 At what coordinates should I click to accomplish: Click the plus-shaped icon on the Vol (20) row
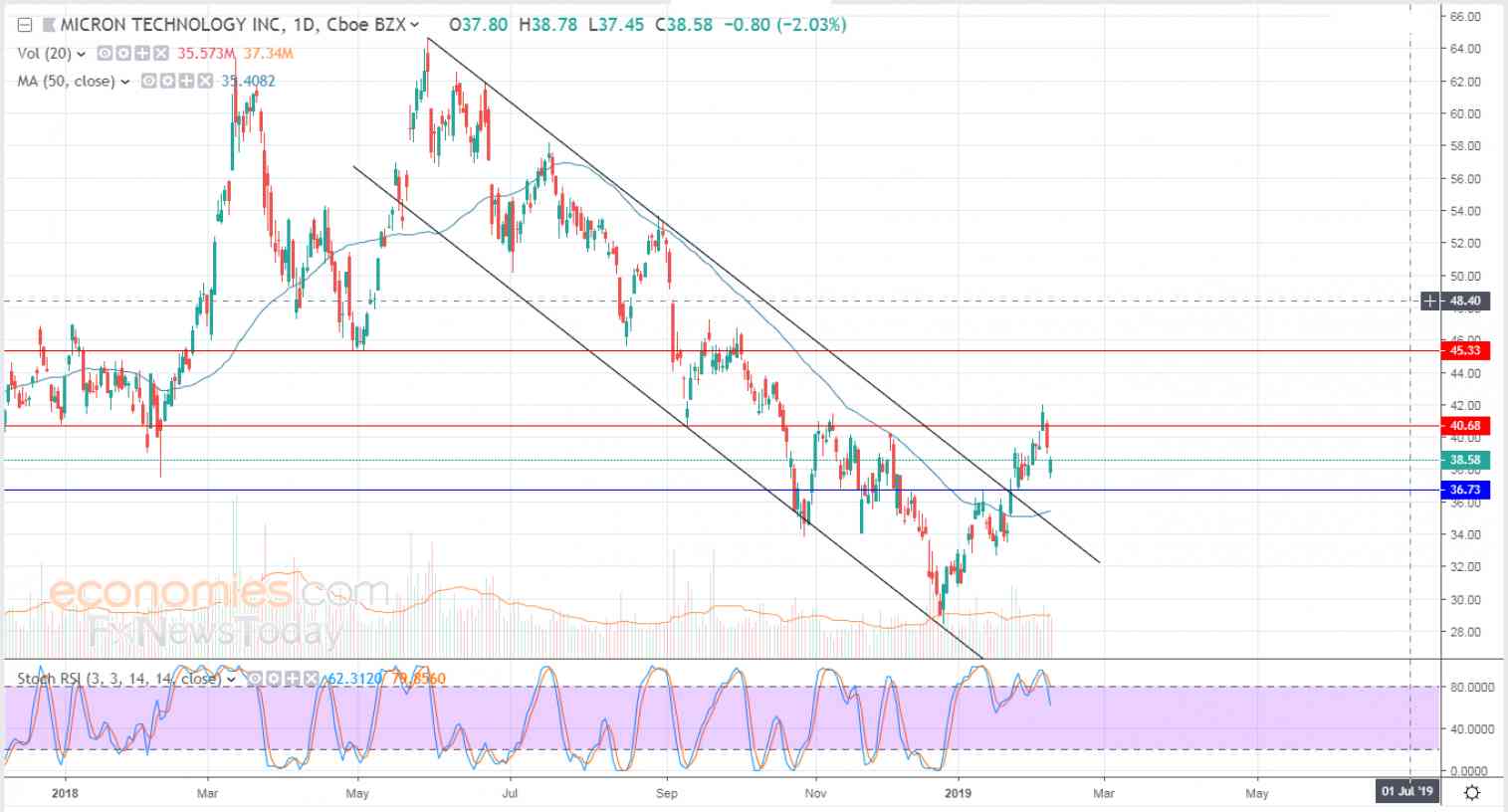142,54
